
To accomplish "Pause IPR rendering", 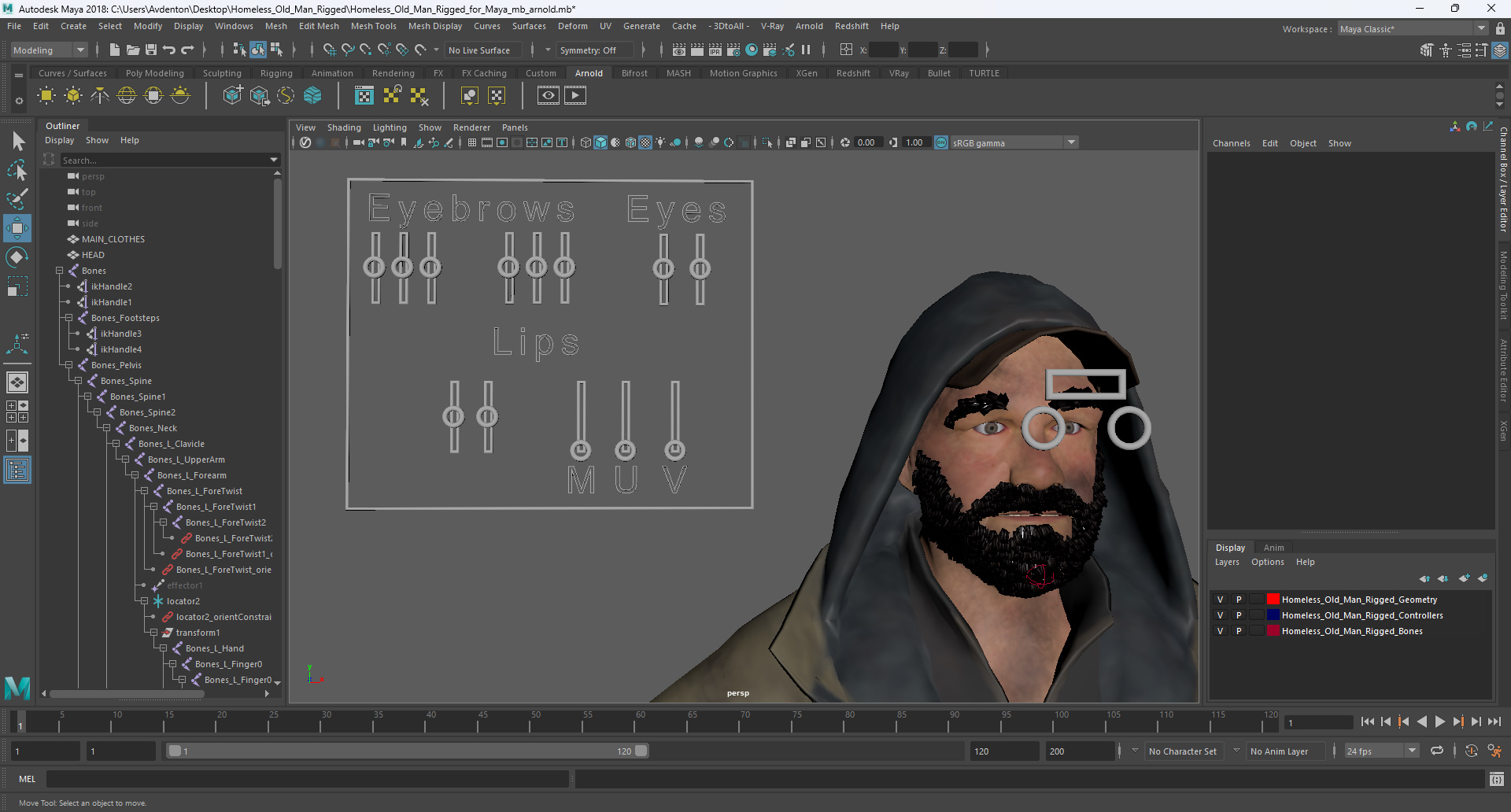I will [x=806, y=50].
